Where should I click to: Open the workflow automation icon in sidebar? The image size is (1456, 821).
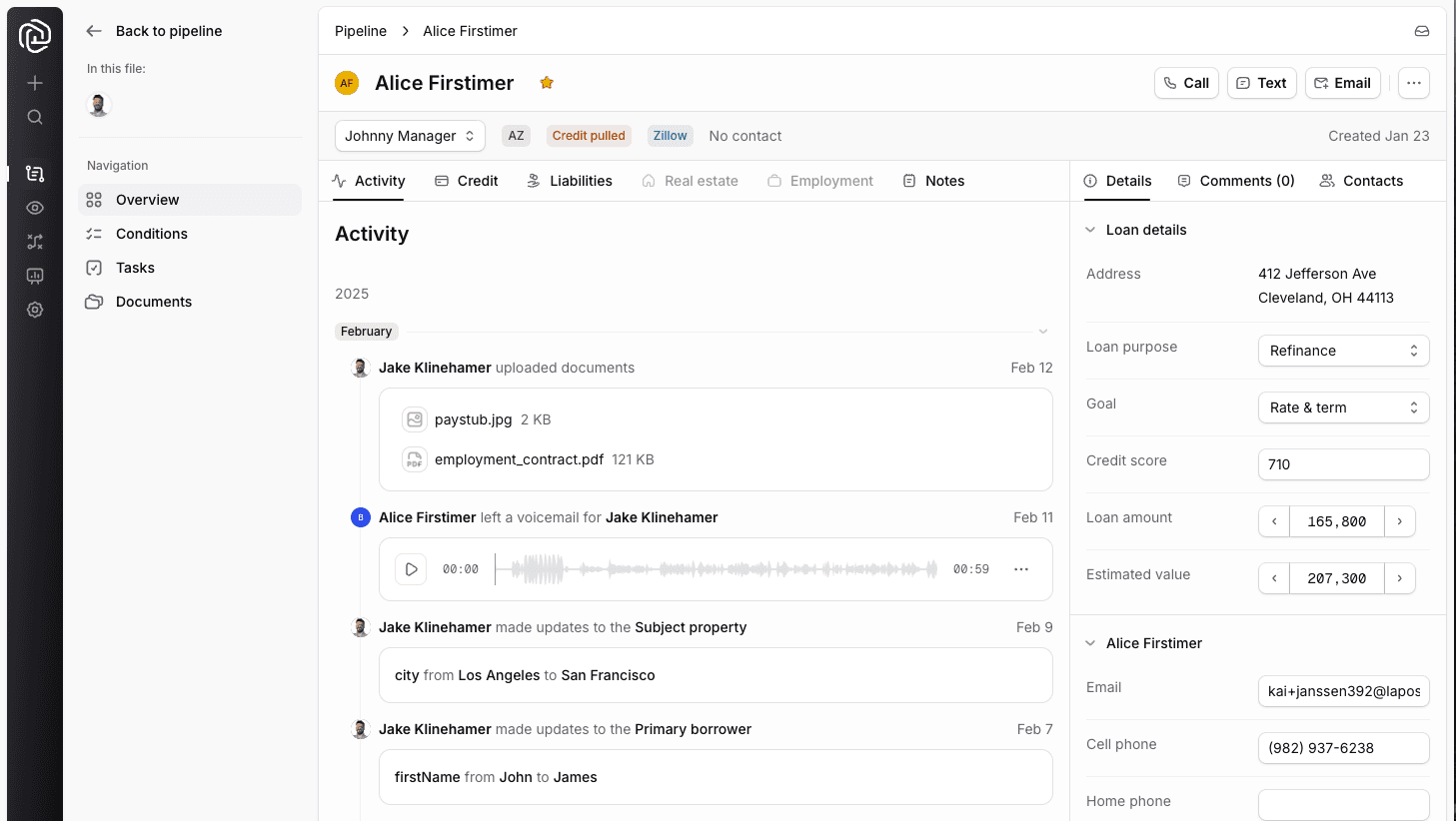pyautogui.click(x=34, y=241)
